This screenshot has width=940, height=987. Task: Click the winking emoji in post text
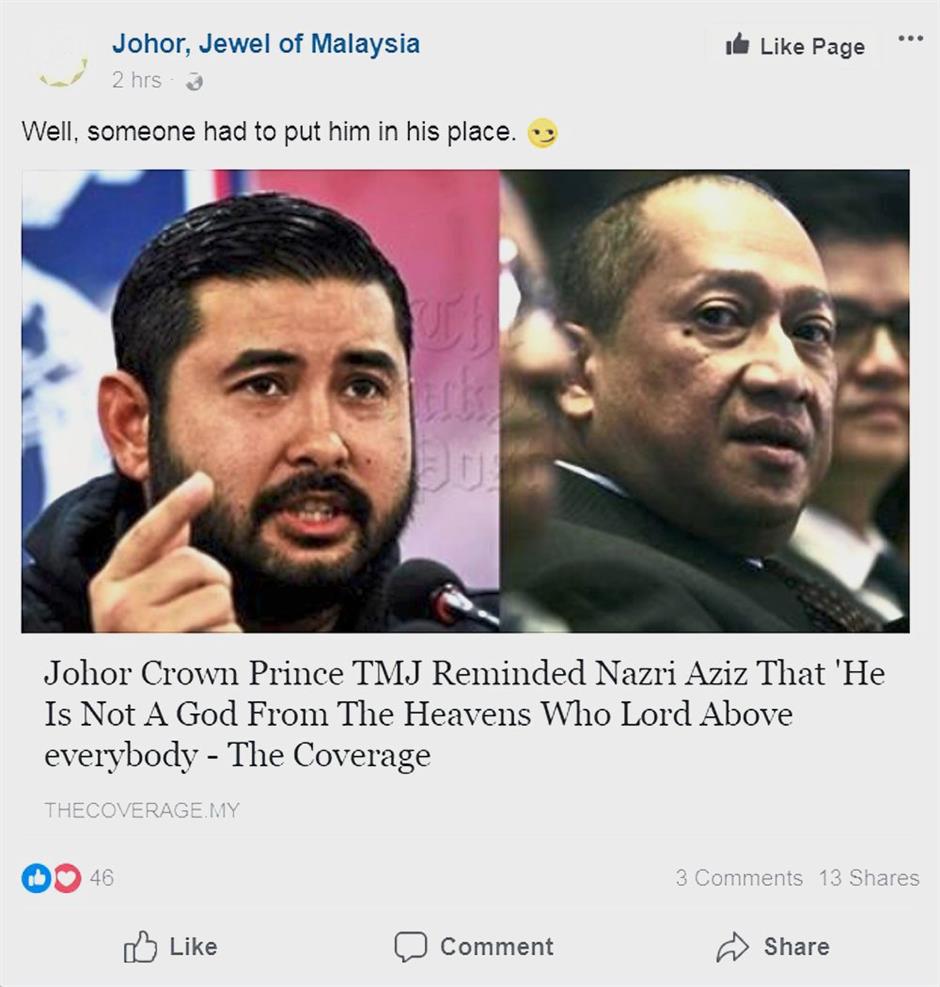pos(542,133)
